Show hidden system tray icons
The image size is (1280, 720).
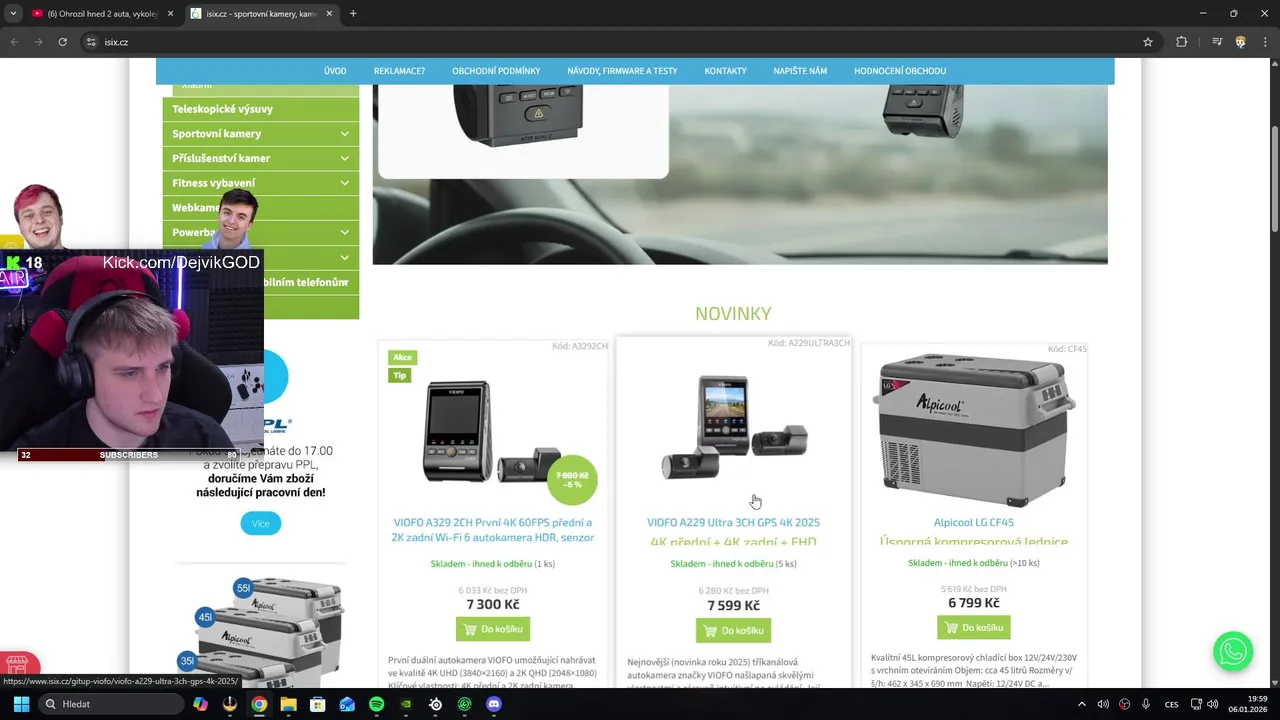pyautogui.click(x=1081, y=704)
